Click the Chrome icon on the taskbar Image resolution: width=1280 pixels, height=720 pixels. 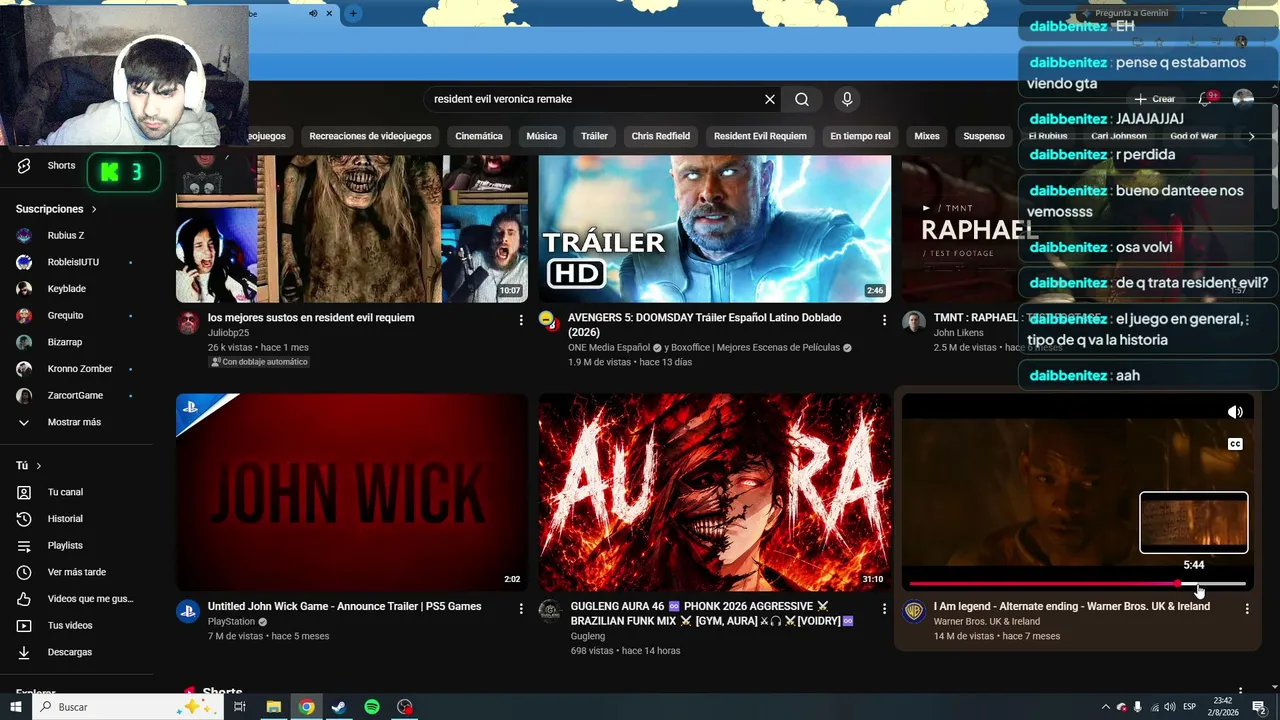[x=306, y=707]
